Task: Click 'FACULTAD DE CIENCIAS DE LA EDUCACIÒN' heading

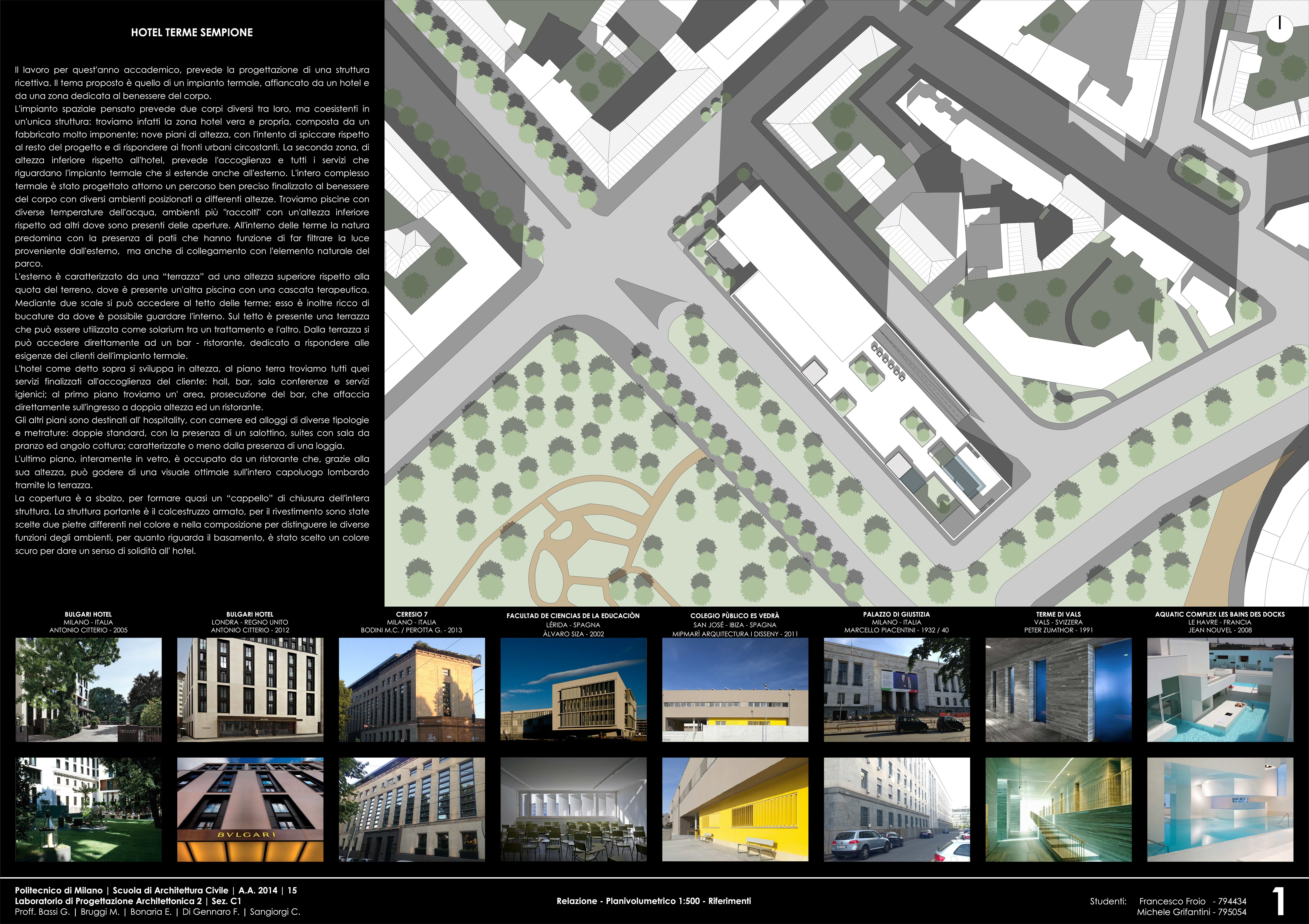Action: [573, 616]
